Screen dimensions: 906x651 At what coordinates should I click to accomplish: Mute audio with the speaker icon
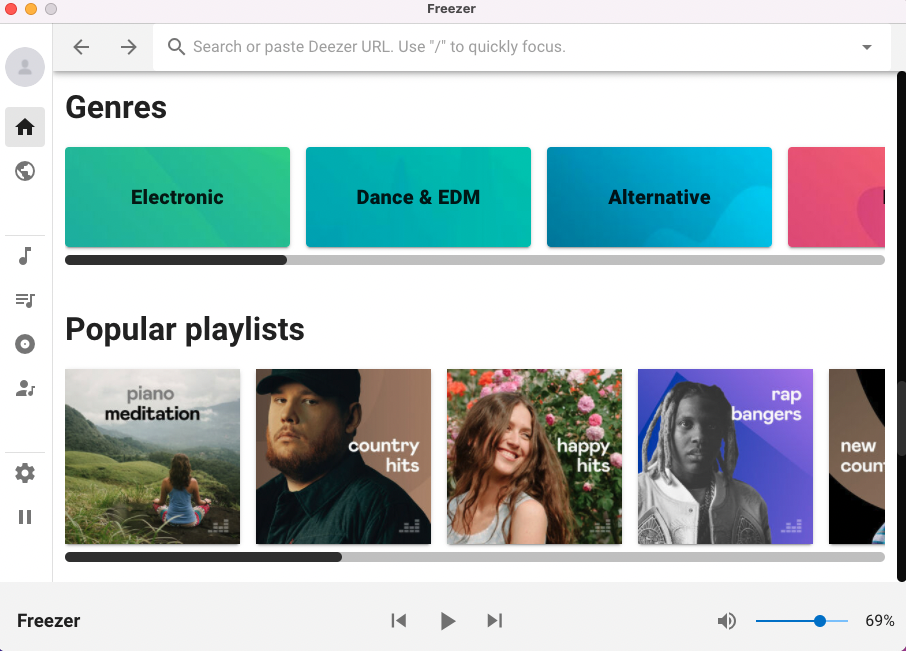727,621
